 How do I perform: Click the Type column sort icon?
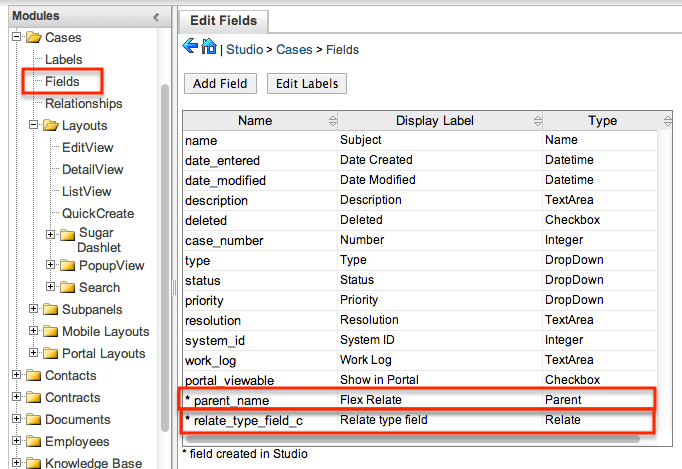(x=666, y=121)
